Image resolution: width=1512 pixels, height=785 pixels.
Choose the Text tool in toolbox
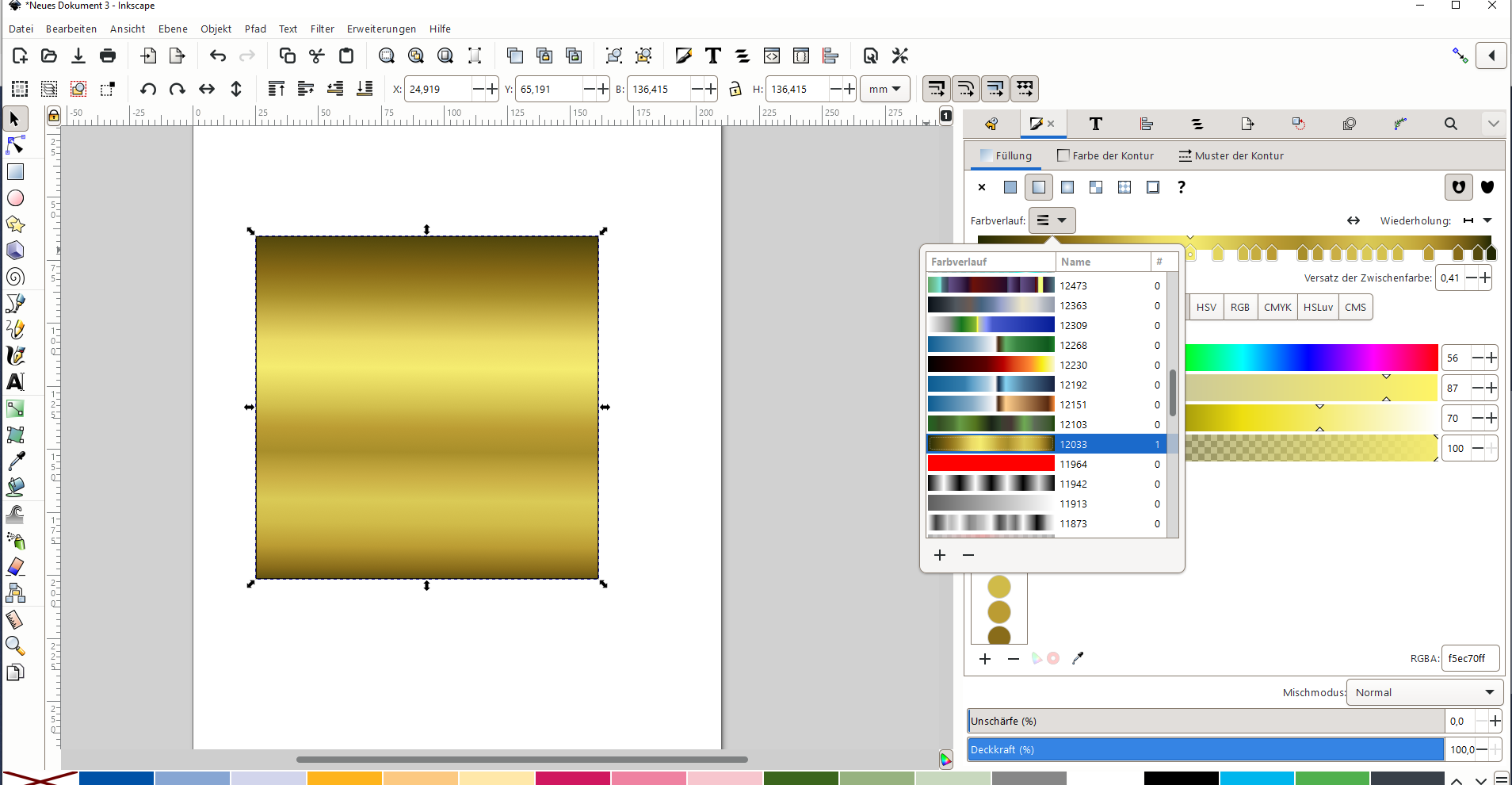16,382
